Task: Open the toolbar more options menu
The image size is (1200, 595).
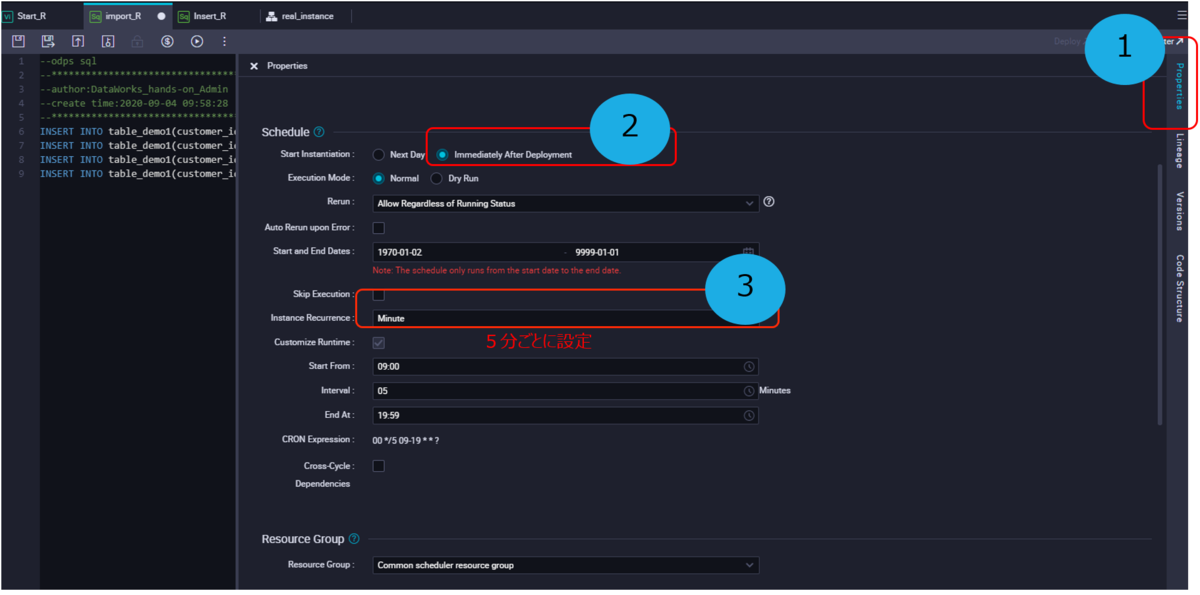Action: coord(224,41)
